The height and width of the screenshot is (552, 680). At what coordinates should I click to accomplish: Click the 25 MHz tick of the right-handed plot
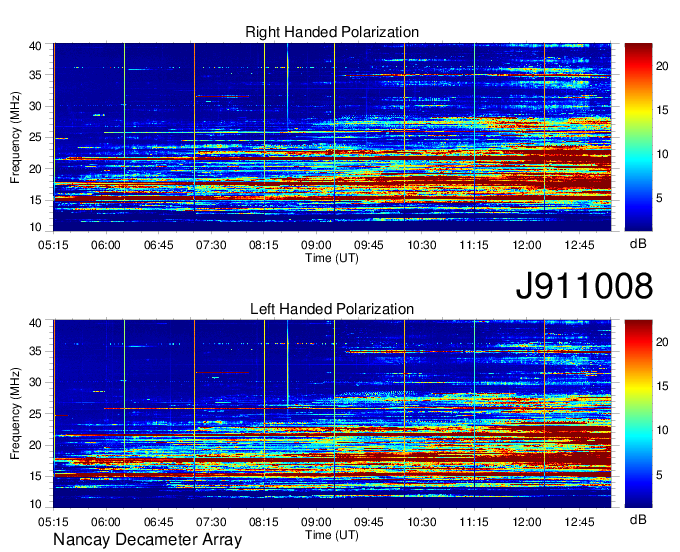35,137
